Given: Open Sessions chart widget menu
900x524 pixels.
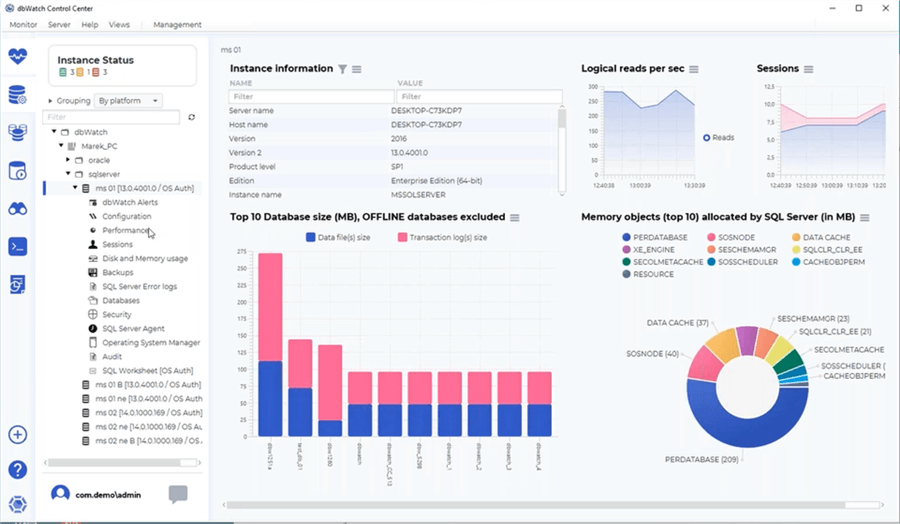Looking at the screenshot, I should click(x=809, y=69).
